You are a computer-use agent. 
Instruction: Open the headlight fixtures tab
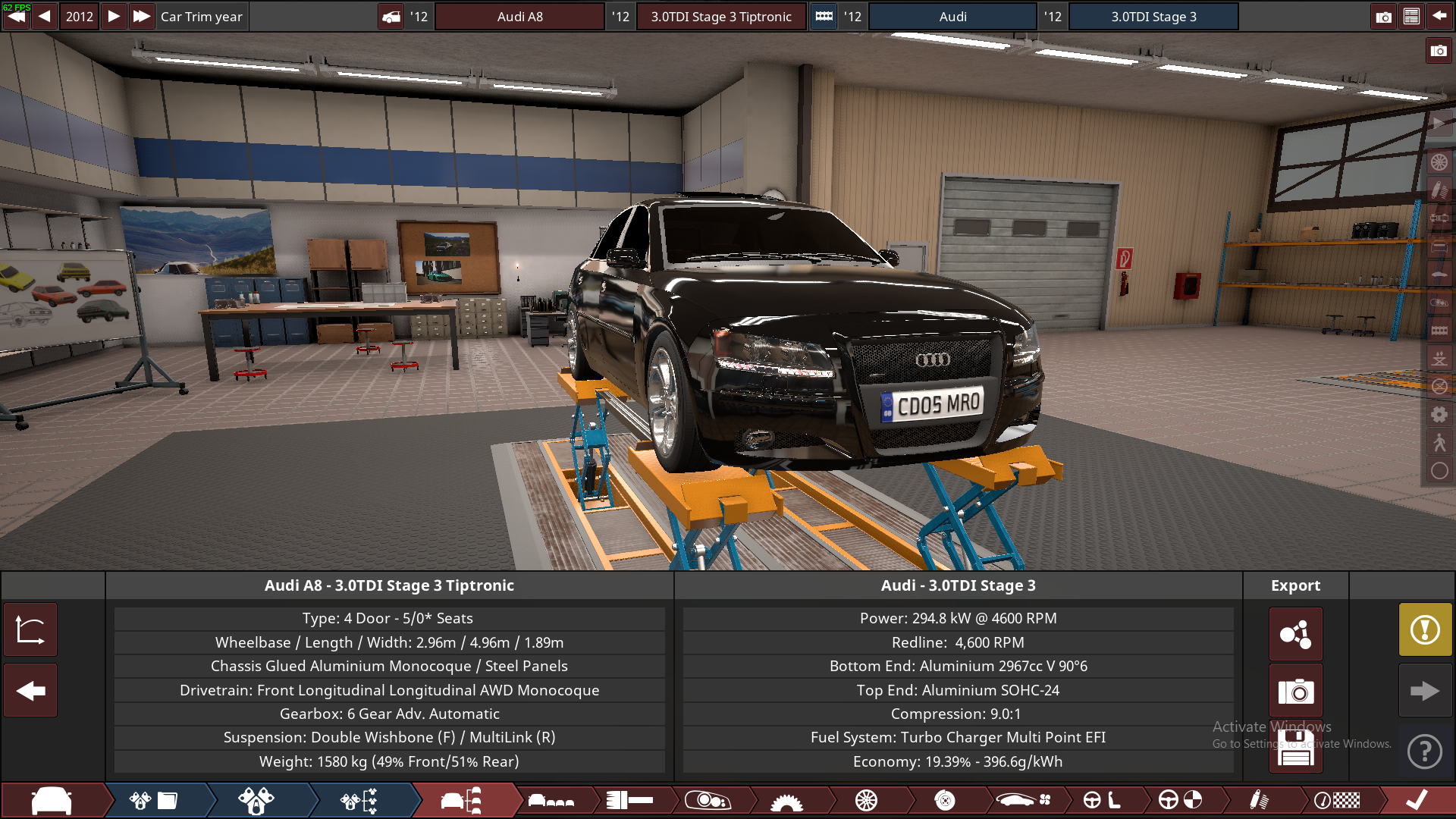click(x=708, y=800)
